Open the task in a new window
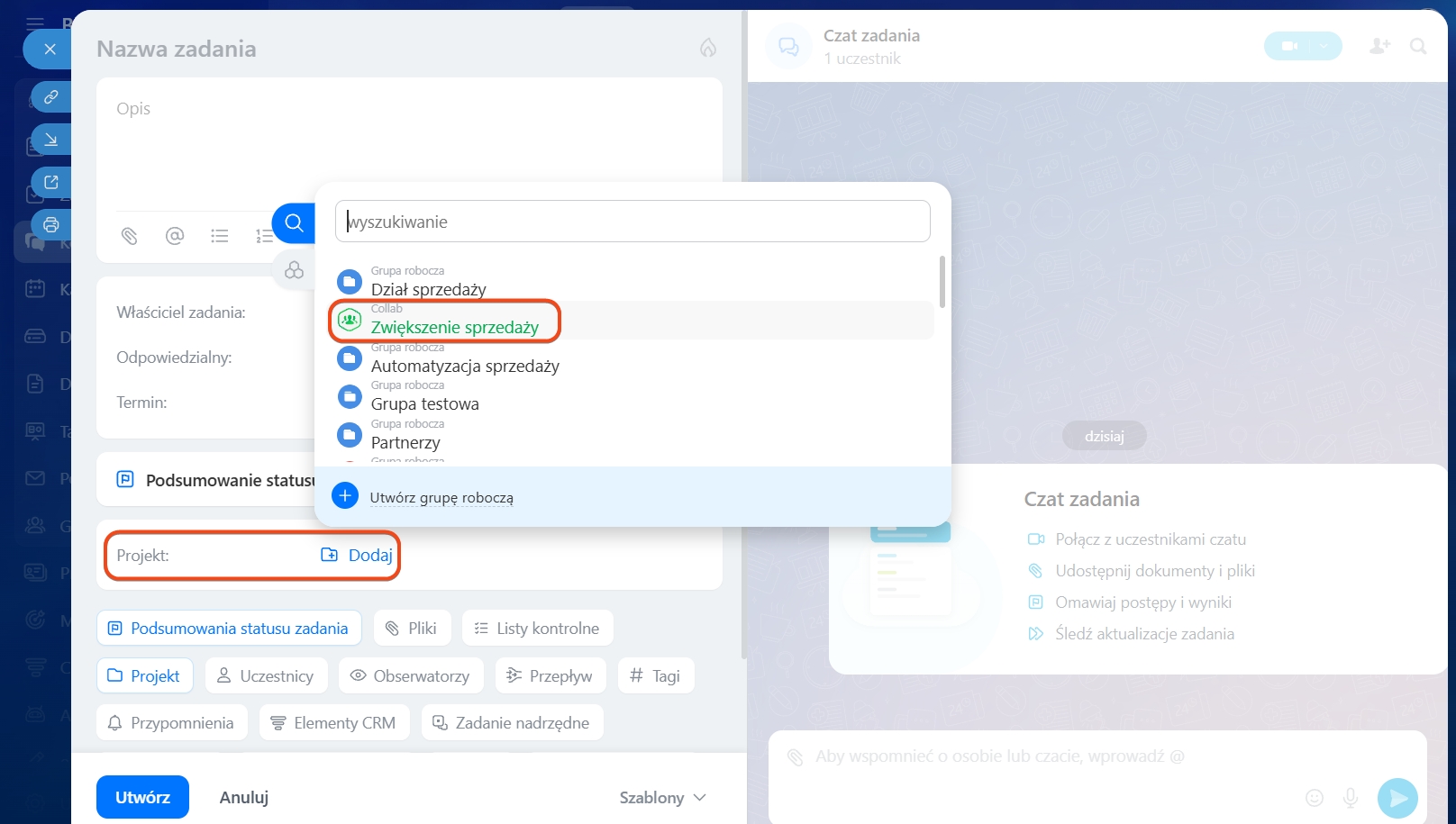This screenshot has width=1456, height=824. coord(51,182)
